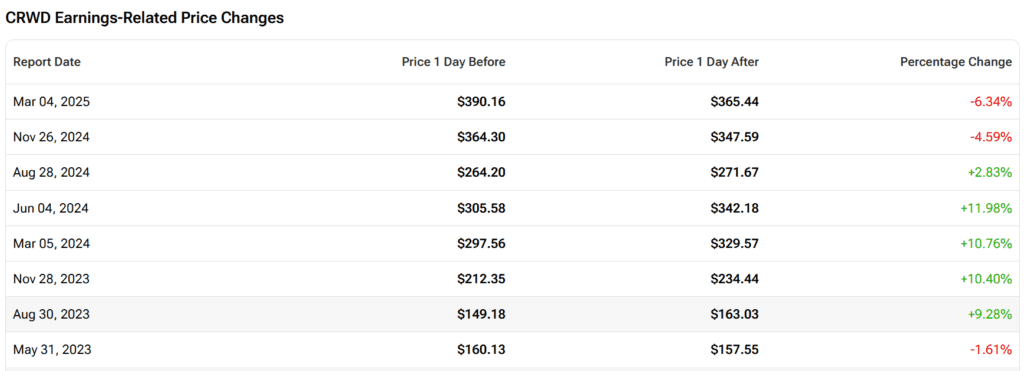Image resolution: width=1024 pixels, height=371 pixels.
Task: Click the highlighted Aug 30, 2023 row
Action: point(512,314)
